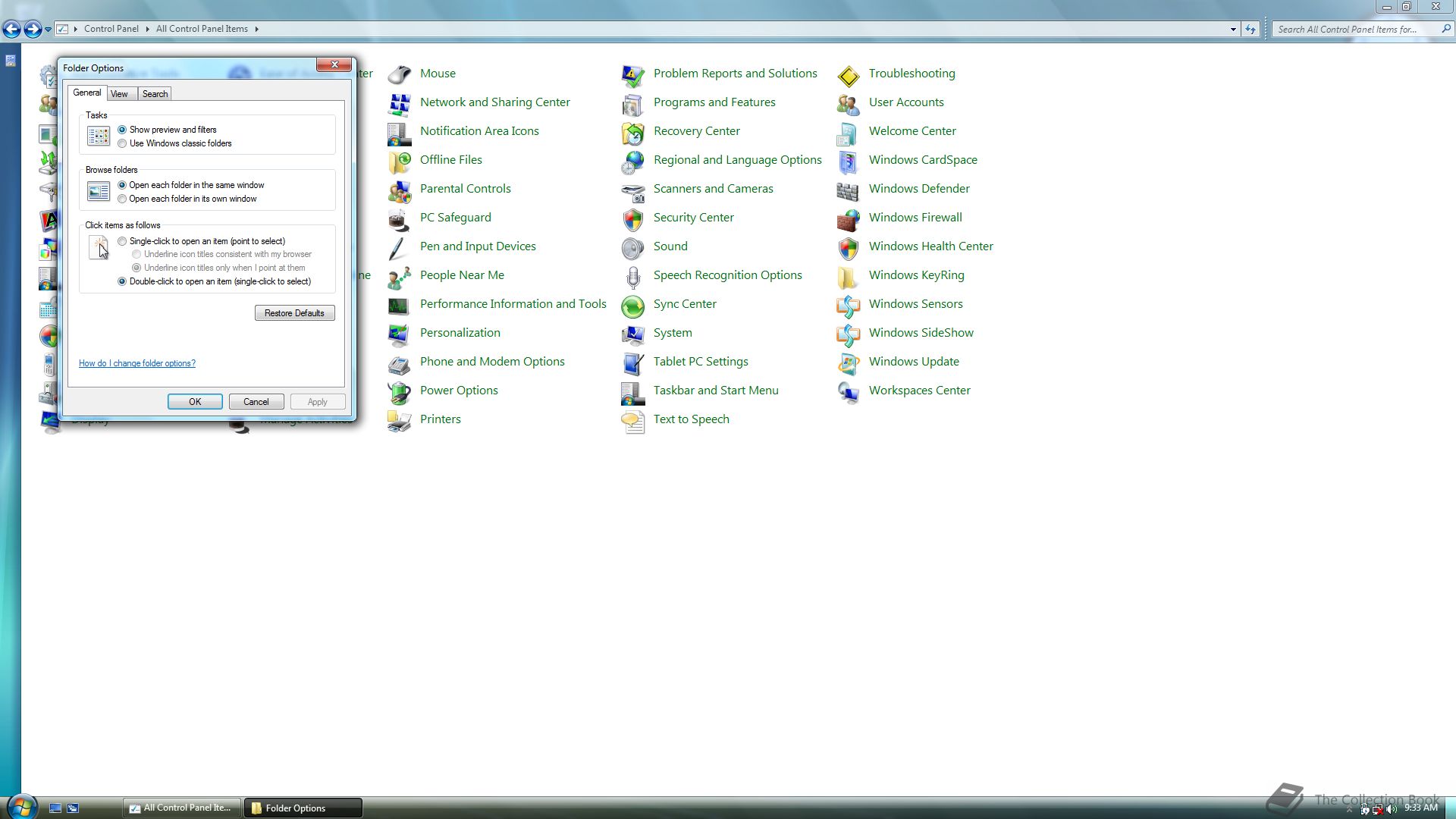Select Show preview and filters option
This screenshot has height=819, width=1456.
point(122,130)
